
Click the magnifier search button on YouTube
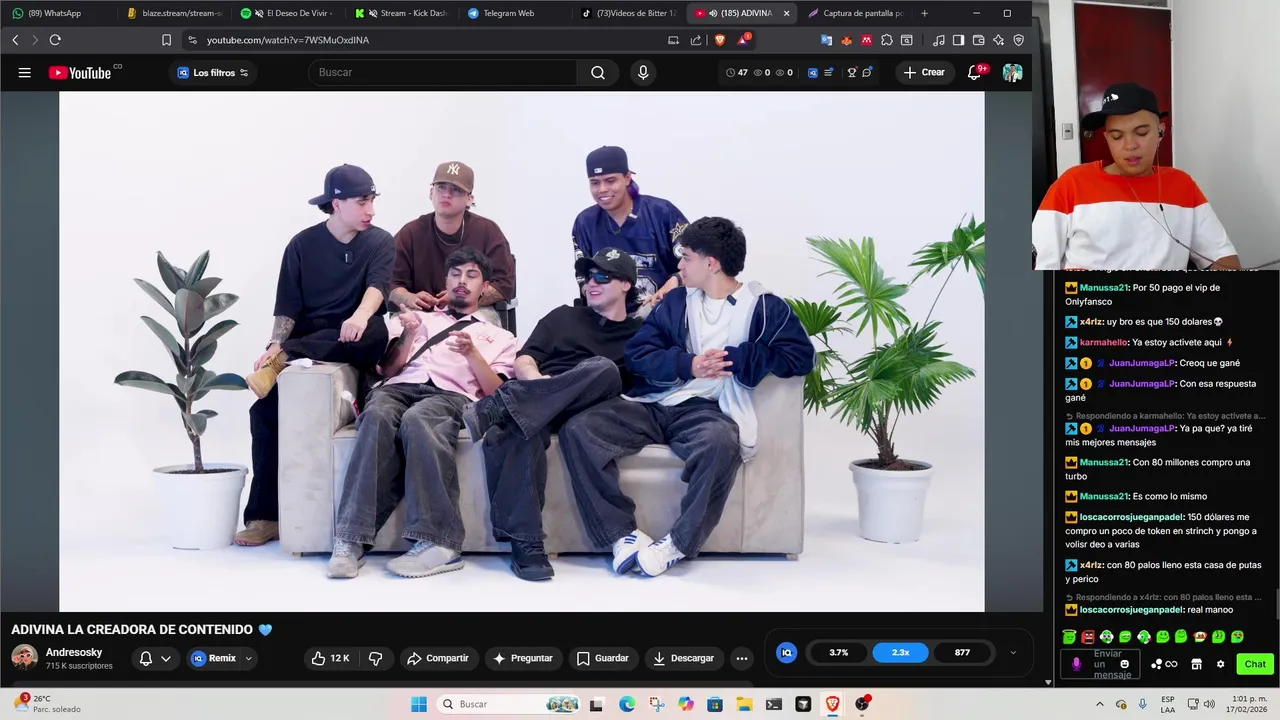click(598, 72)
